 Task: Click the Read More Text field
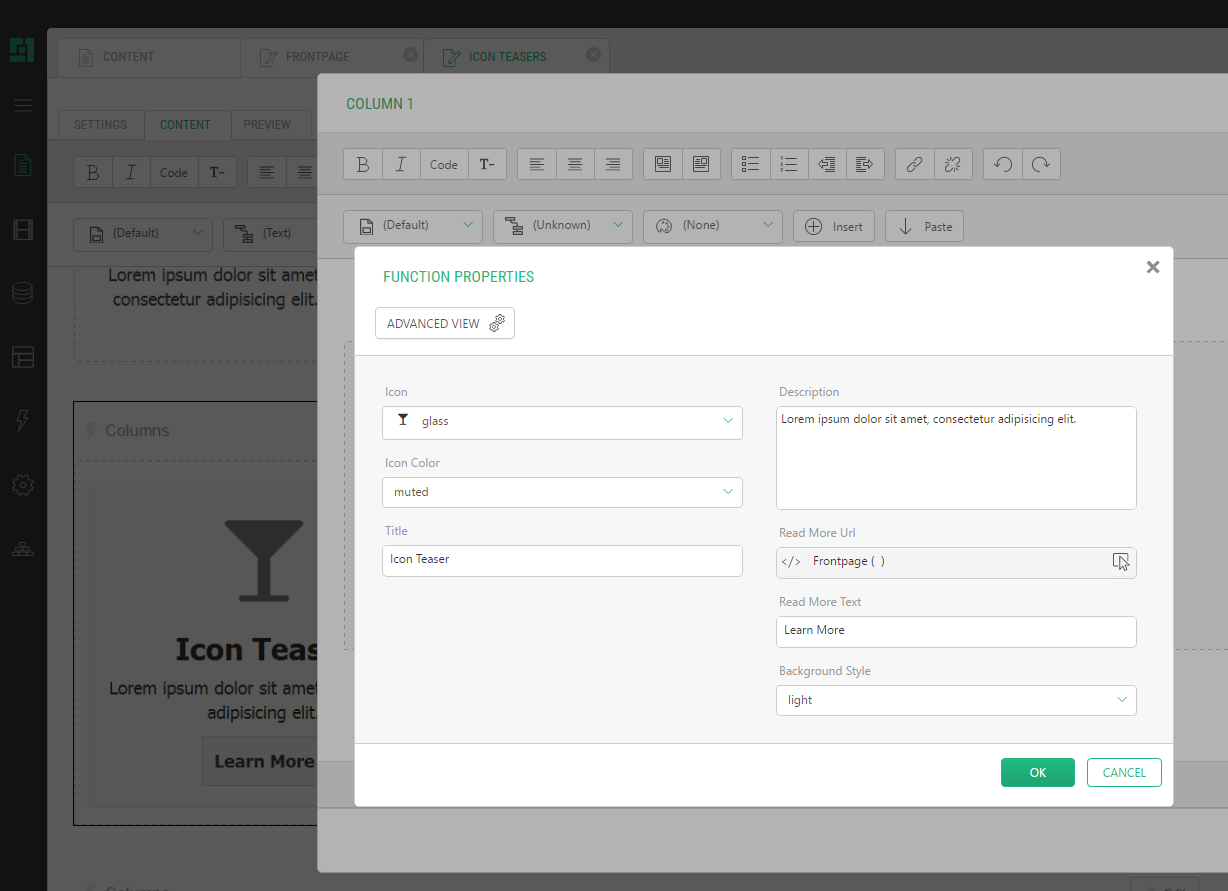click(x=955, y=631)
